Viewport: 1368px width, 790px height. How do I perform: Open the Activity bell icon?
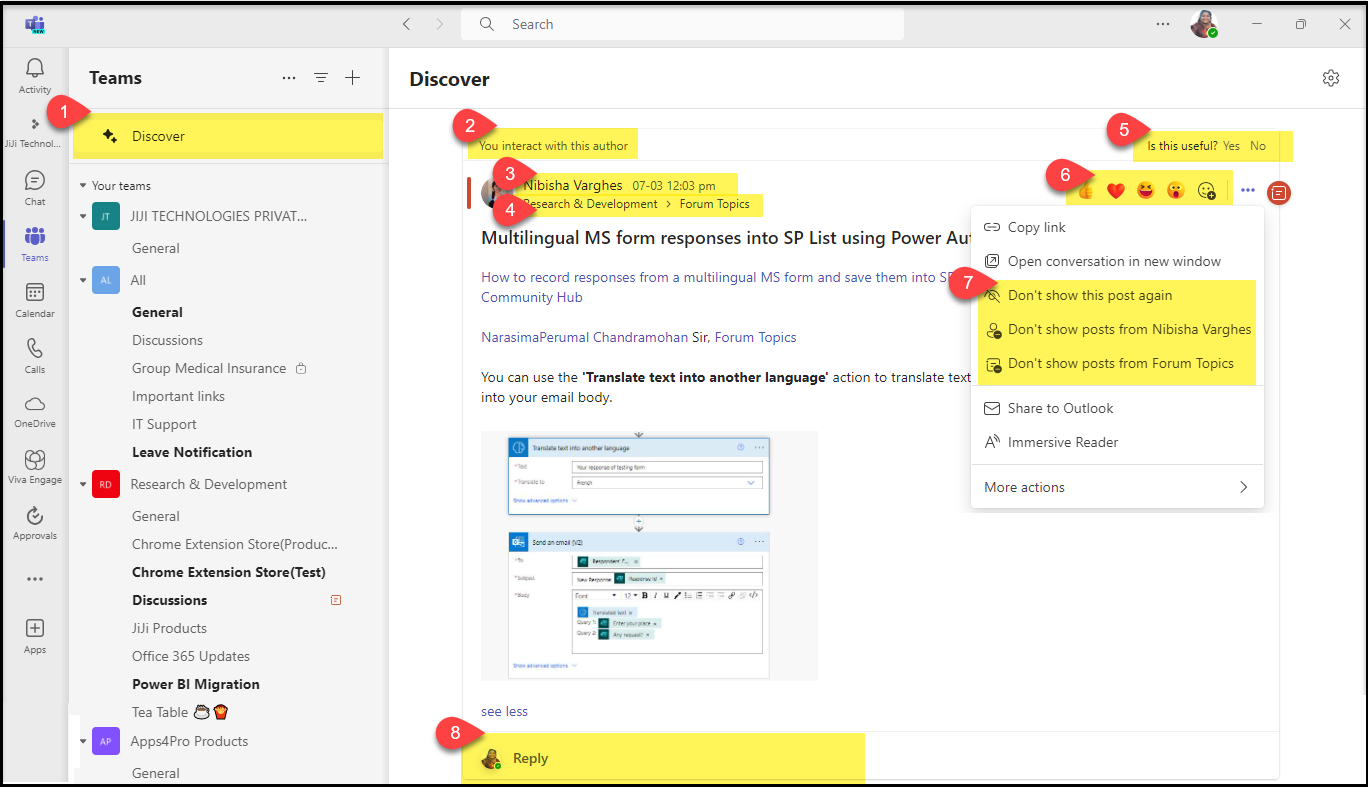35,70
